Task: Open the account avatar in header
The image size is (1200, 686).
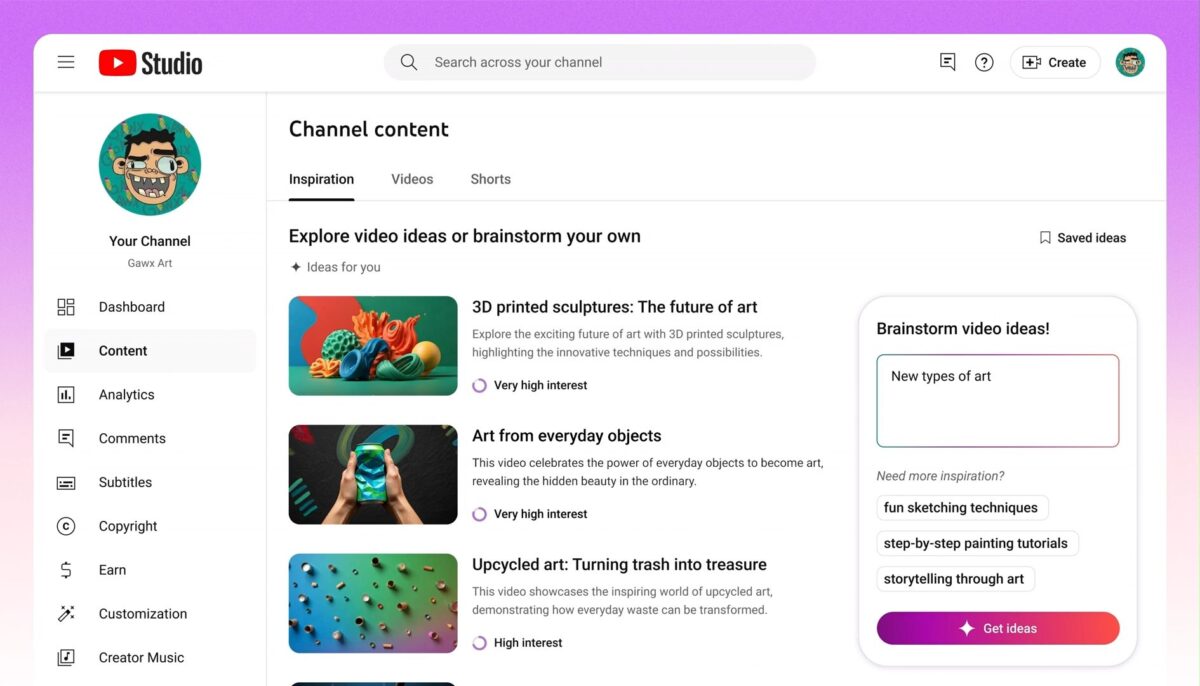Action: [x=1130, y=62]
